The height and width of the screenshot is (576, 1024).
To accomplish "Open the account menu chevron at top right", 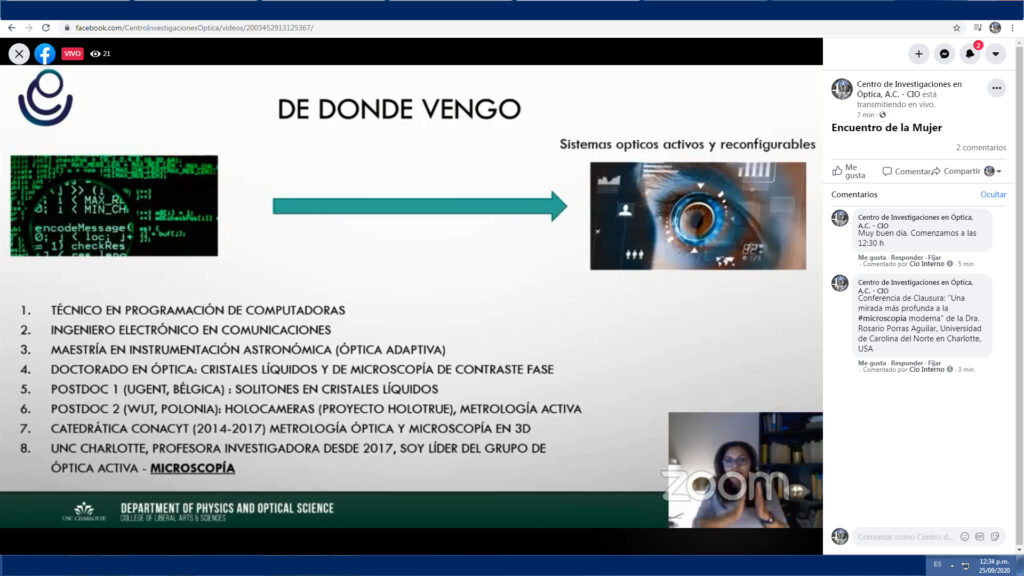I will pyautogui.click(x=994, y=53).
